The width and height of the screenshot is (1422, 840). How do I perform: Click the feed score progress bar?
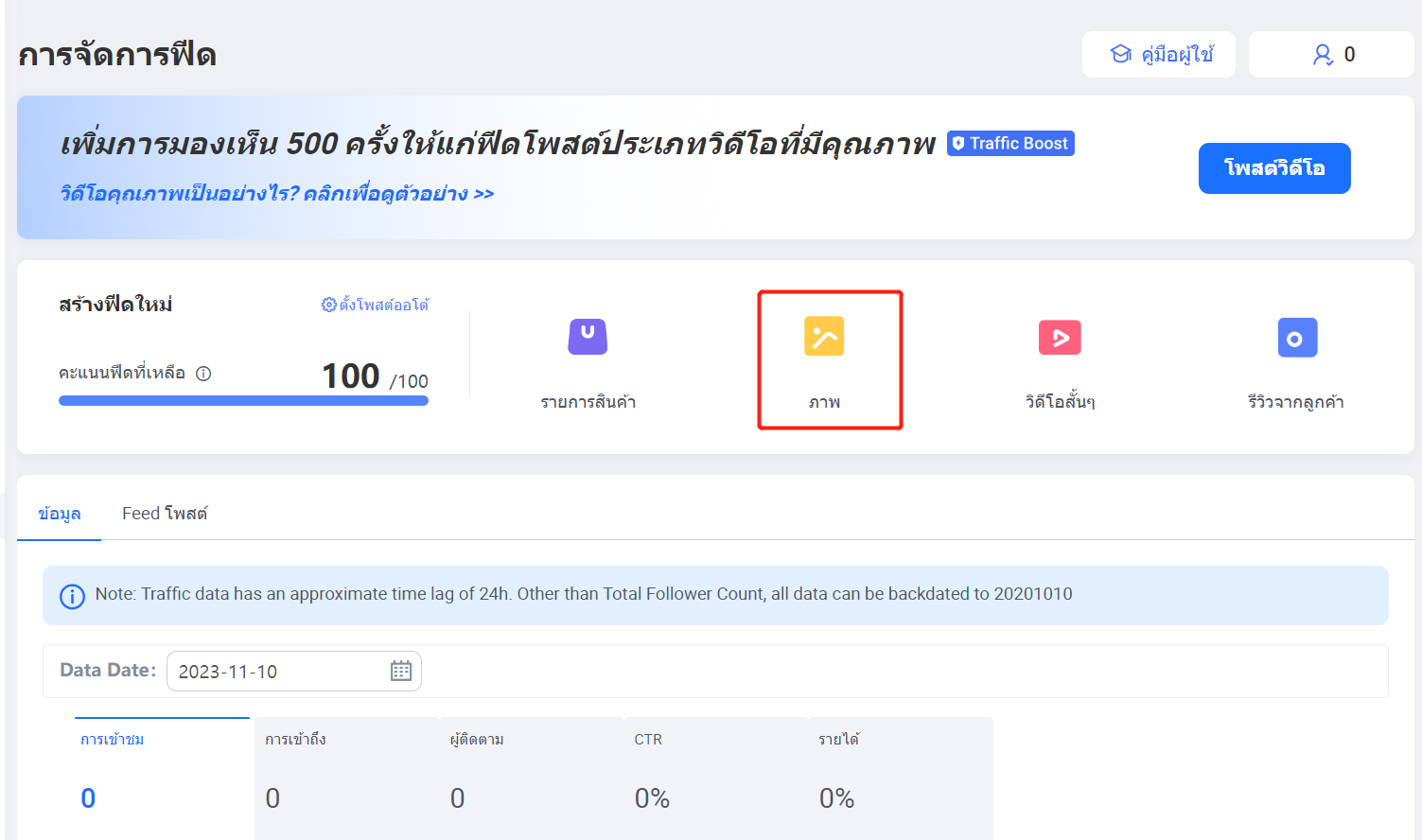[243, 401]
